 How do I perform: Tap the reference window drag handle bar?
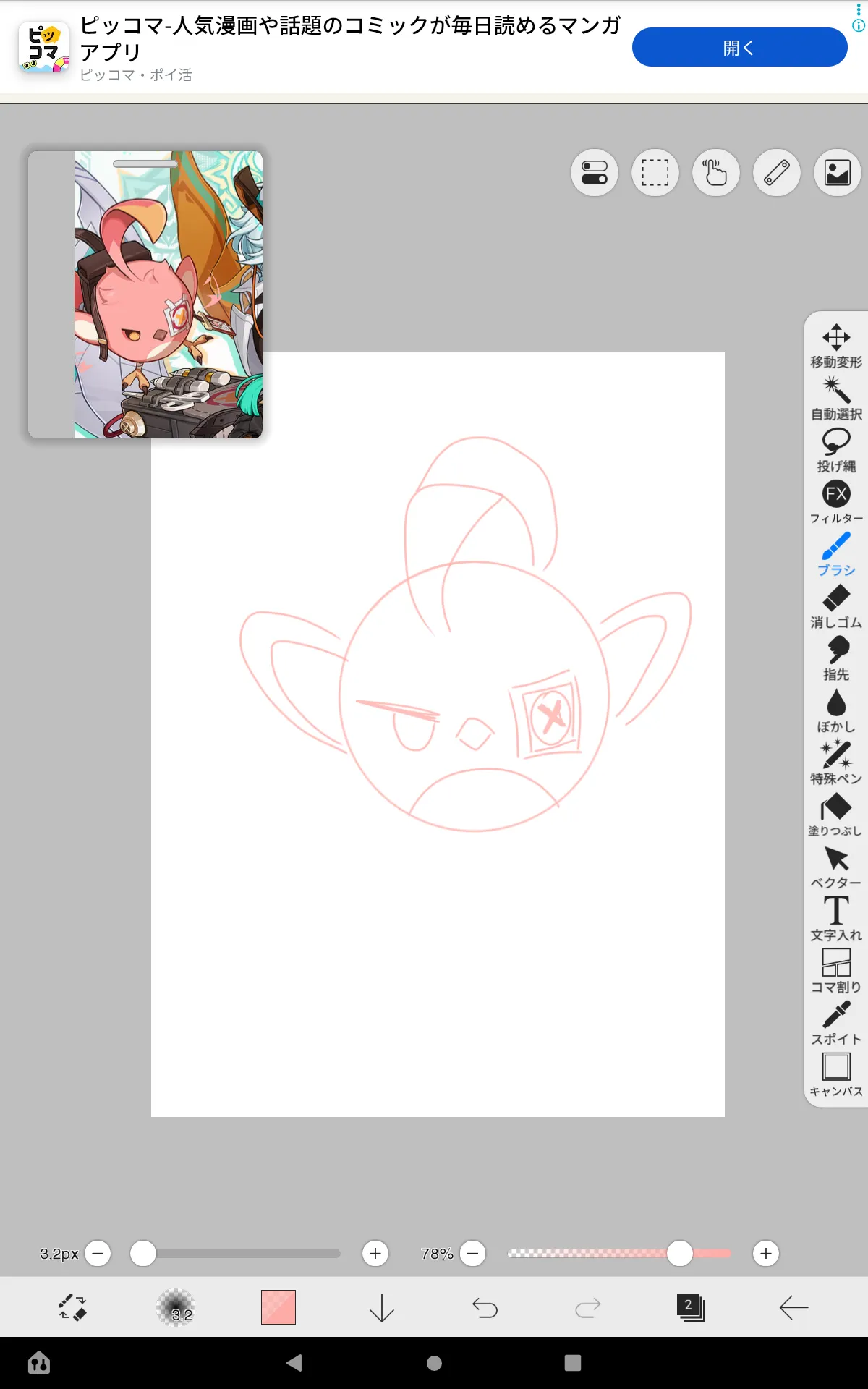tap(145, 164)
